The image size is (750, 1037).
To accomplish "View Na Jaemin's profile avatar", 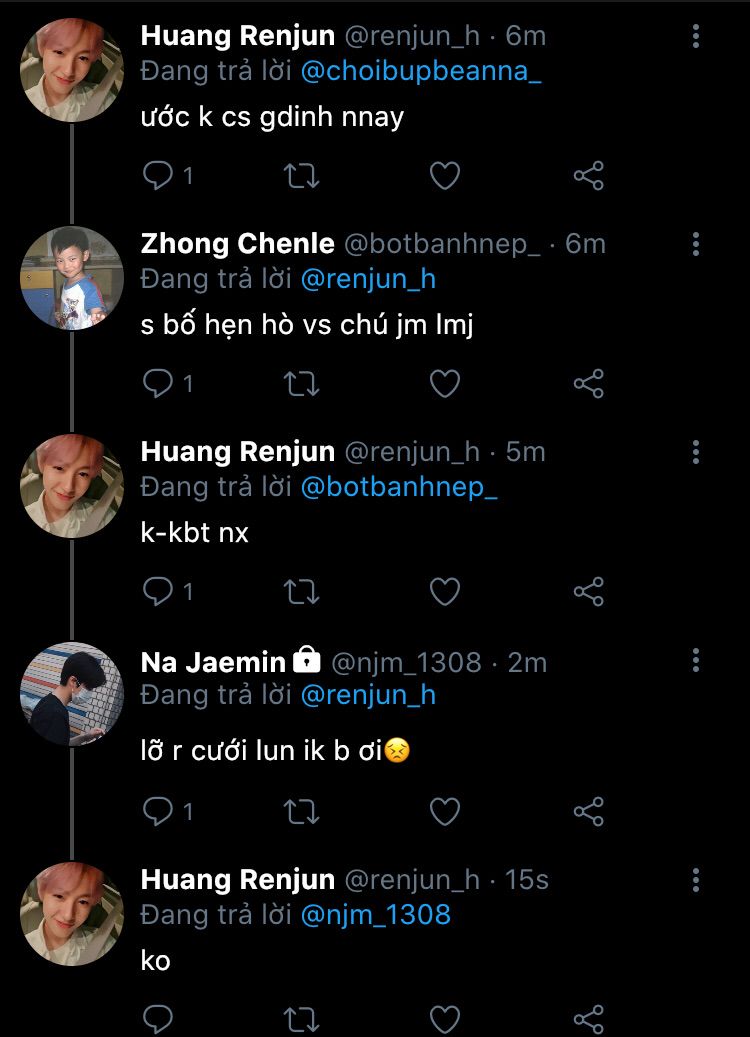I will [x=72, y=693].
